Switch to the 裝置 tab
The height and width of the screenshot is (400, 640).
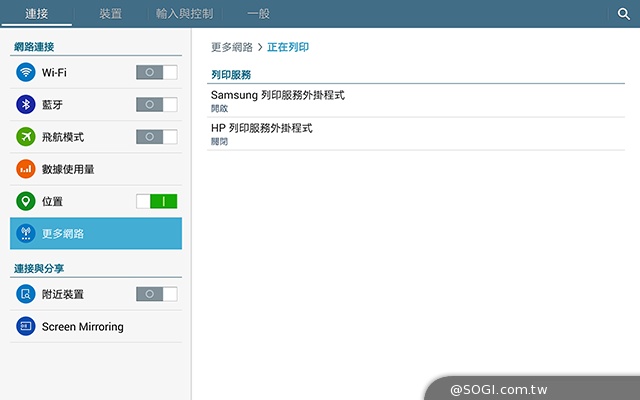pyautogui.click(x=111, y=13)
